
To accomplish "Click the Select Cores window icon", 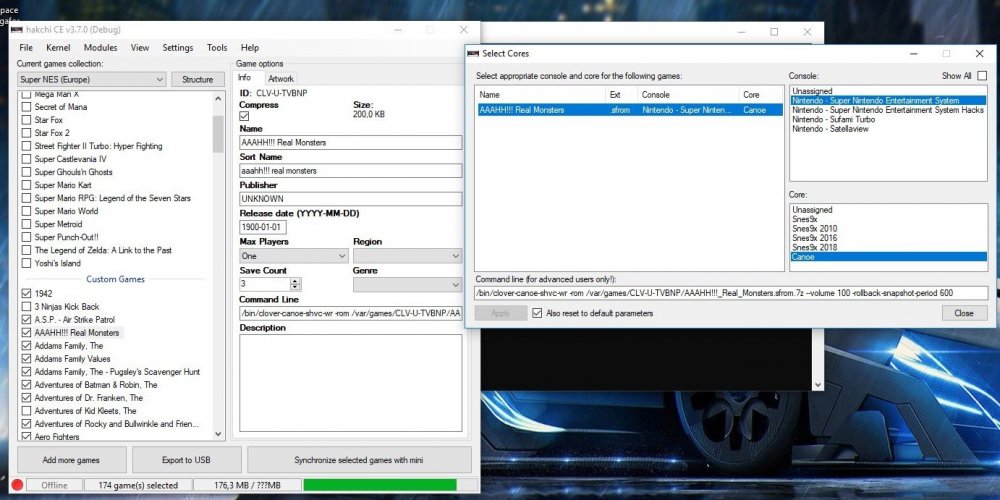I will [473, 53].
